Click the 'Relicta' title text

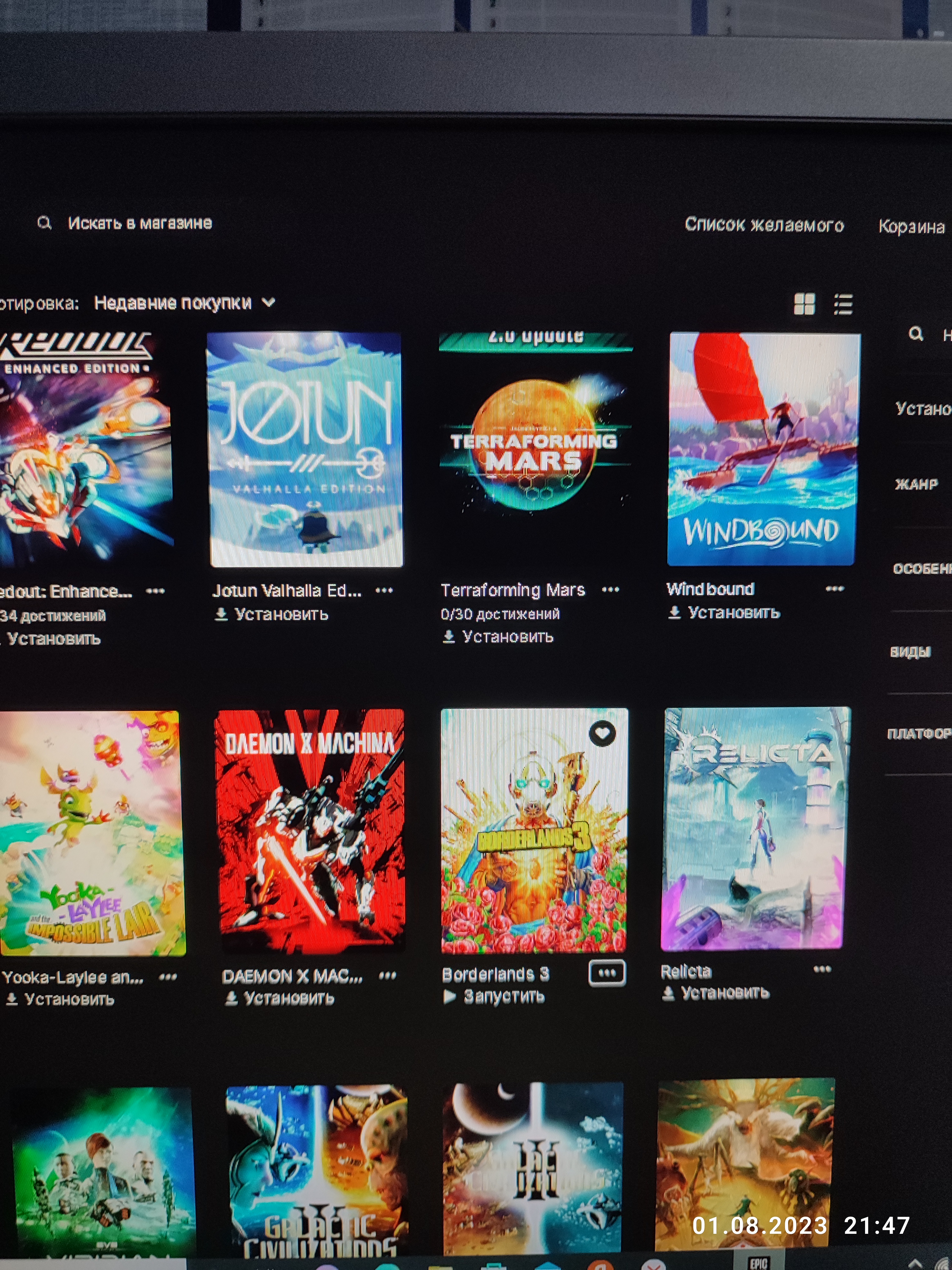[x=686, y=972]
